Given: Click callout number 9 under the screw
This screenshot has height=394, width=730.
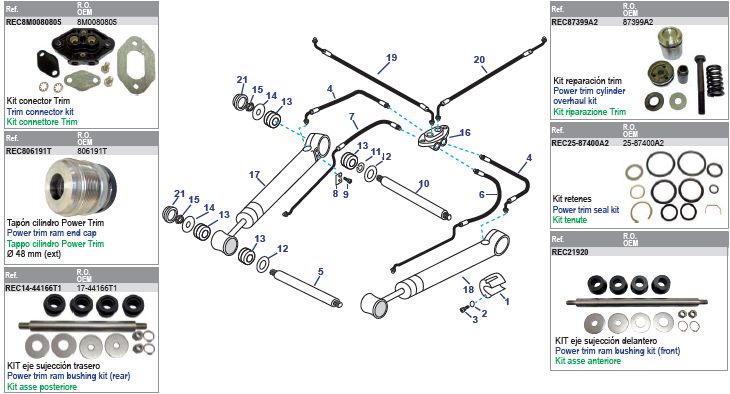Looking at the screenshot, I should (x=345, y=194).
